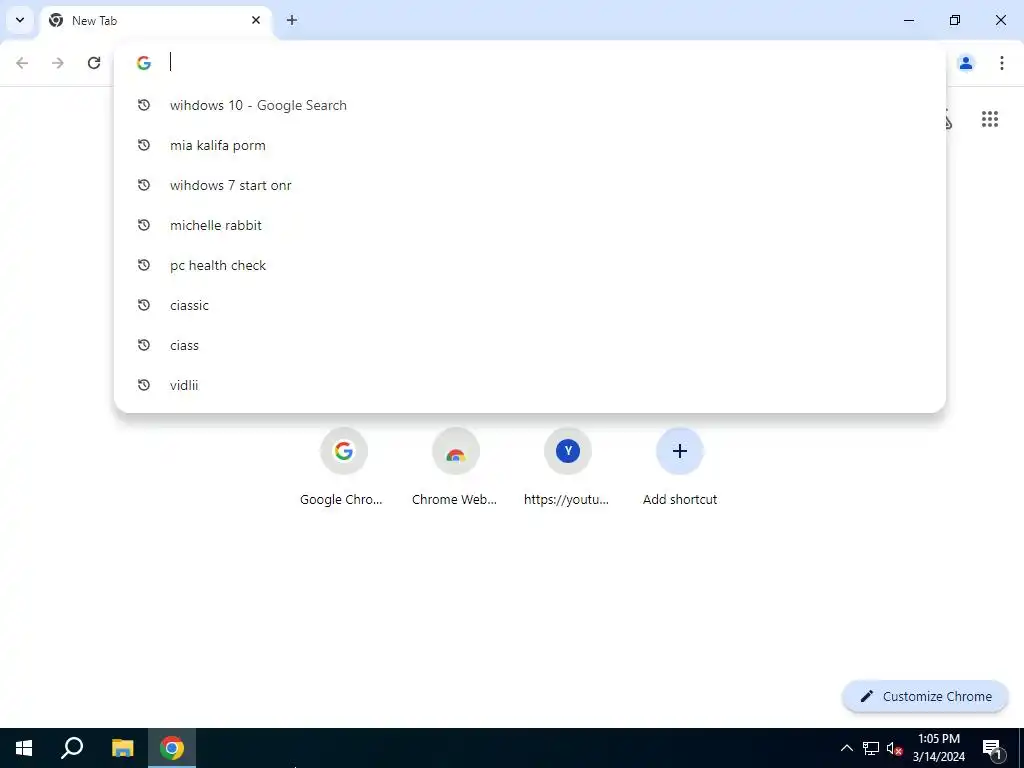Viewport: 1024px width, 768px height.
Task: Open the notification center icon
Action: (992, 748)
